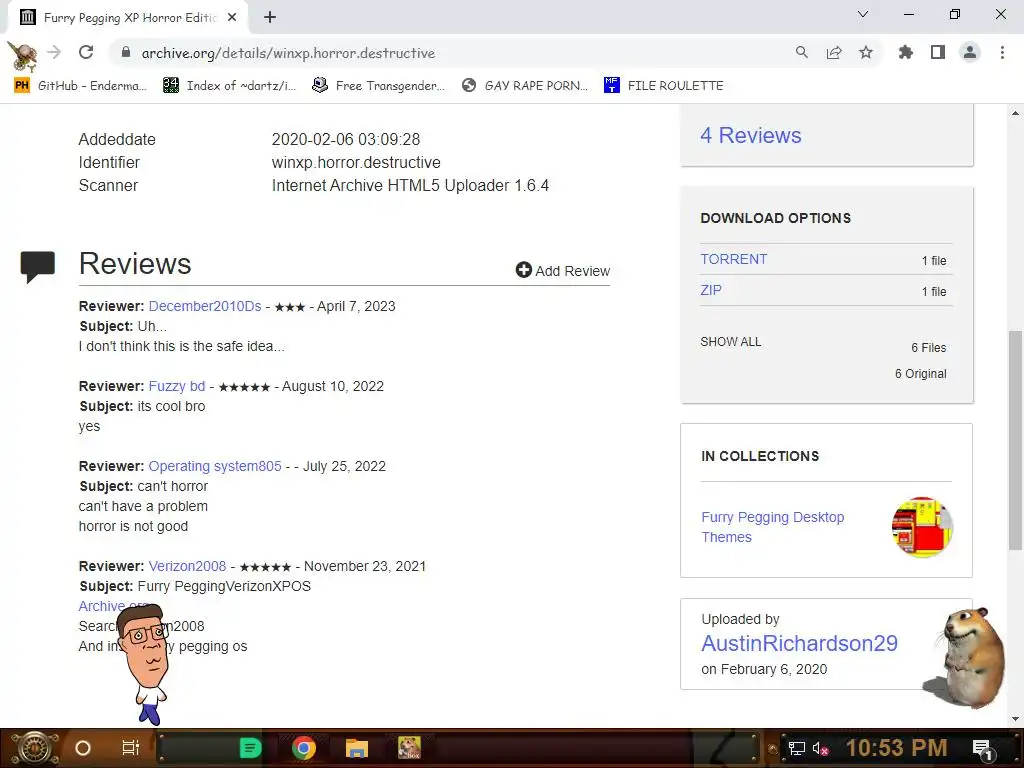
Task: Open reviewer Operating system805 profile
Action: coord(215,466)
